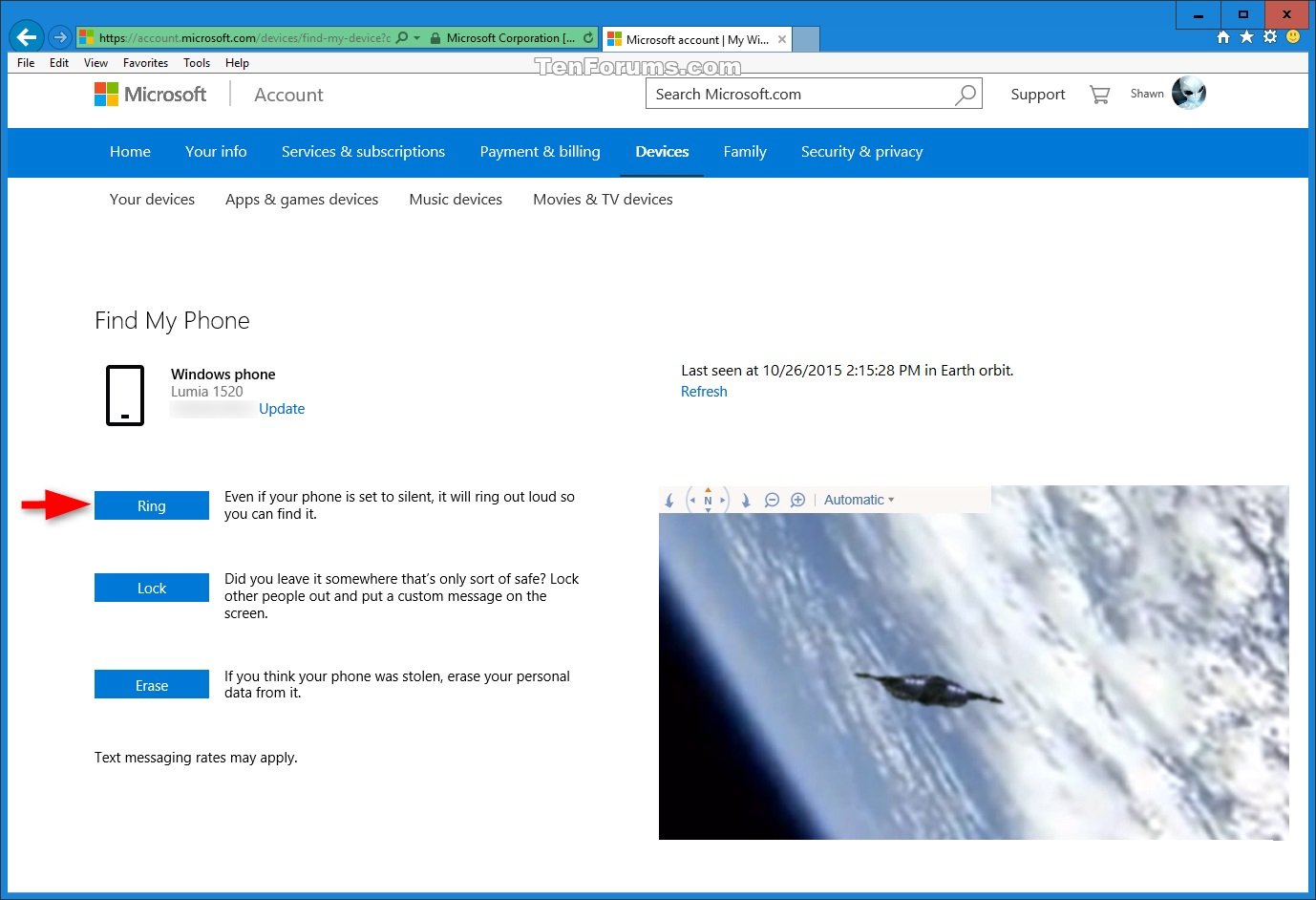Viewport: 1316px width, 900px height.
Task: Open the address bar dropdown arrow
Action: click(x=417, y=38)
